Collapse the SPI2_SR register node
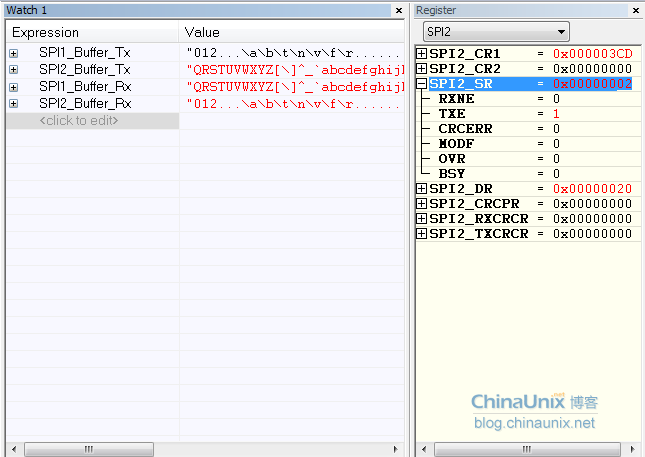 click(x=422, y=84)
